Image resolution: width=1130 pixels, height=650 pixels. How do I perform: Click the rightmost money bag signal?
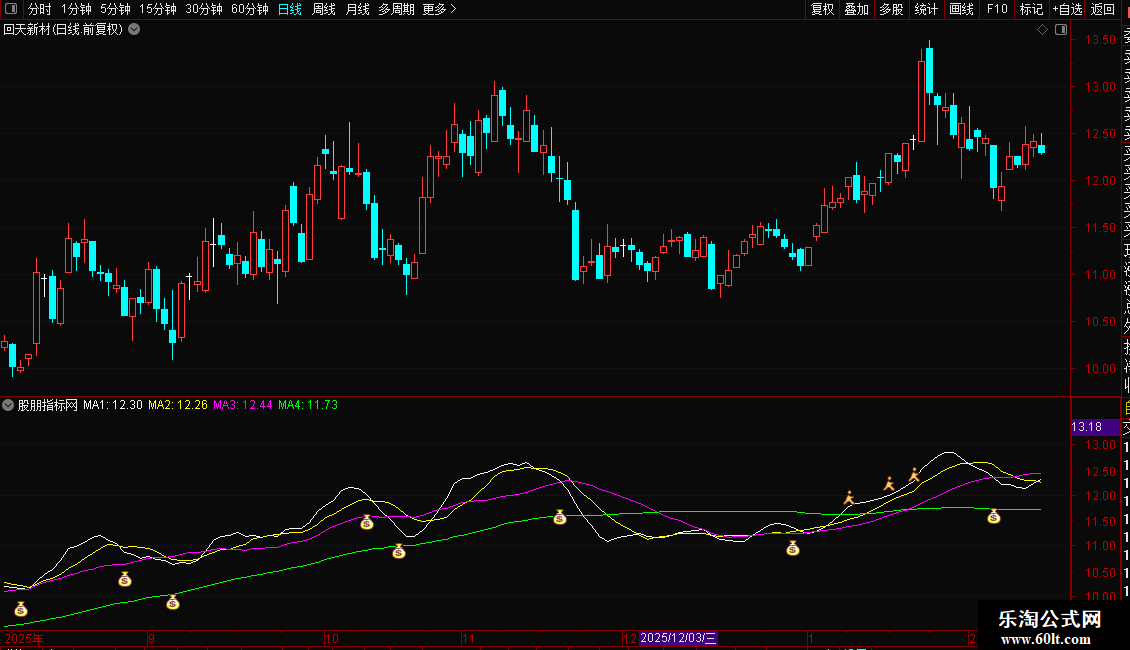pyautogui.click(x=994, y=516)
